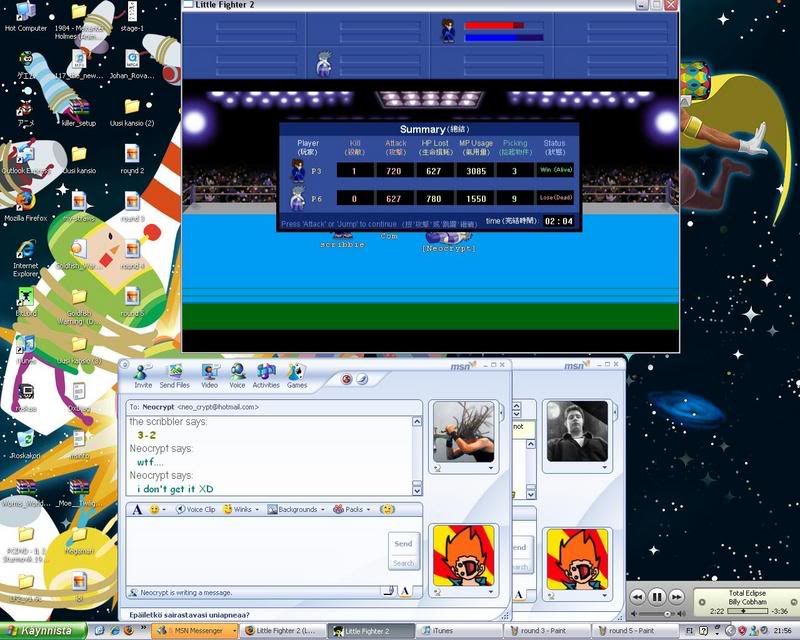Open the Activities icon in MSN
The height and width of the screenshot is (640, 800).
click(x=266, y=374)
